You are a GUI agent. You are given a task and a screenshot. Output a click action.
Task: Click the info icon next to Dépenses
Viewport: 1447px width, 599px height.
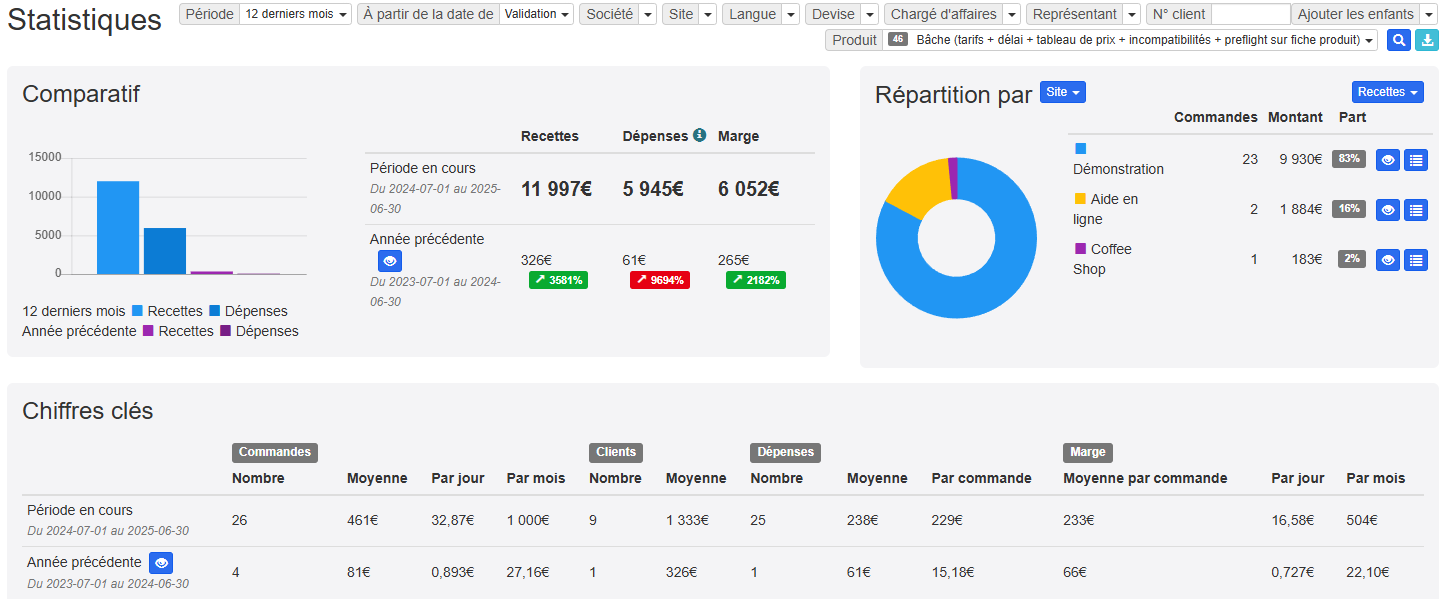coord(699,135)
